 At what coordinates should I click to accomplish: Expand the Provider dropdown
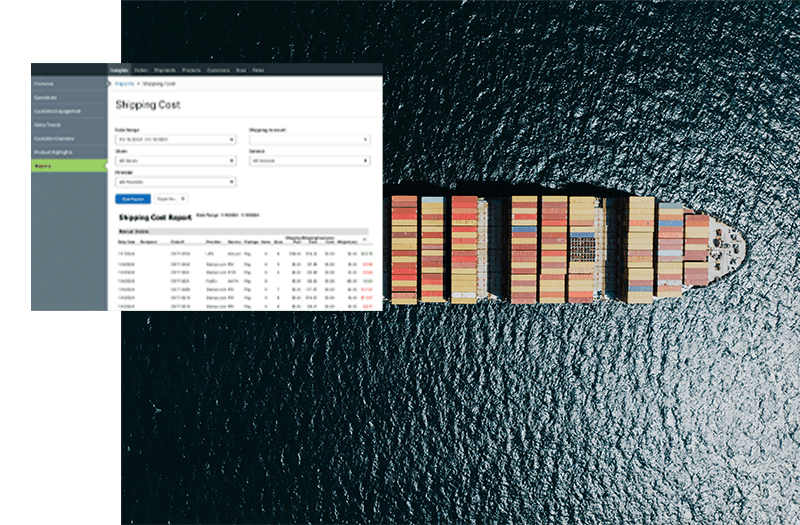(x=175, y=182)
